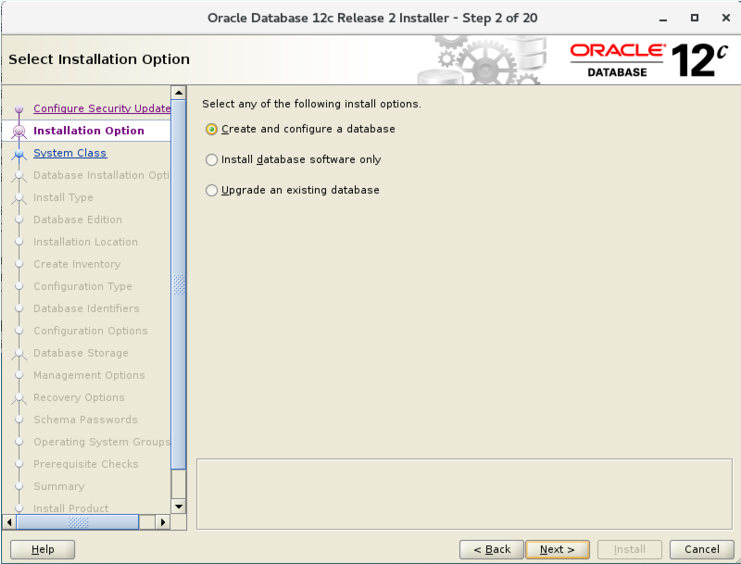
Task: Click the Configuration Type step text
Action: coord(83,286)
